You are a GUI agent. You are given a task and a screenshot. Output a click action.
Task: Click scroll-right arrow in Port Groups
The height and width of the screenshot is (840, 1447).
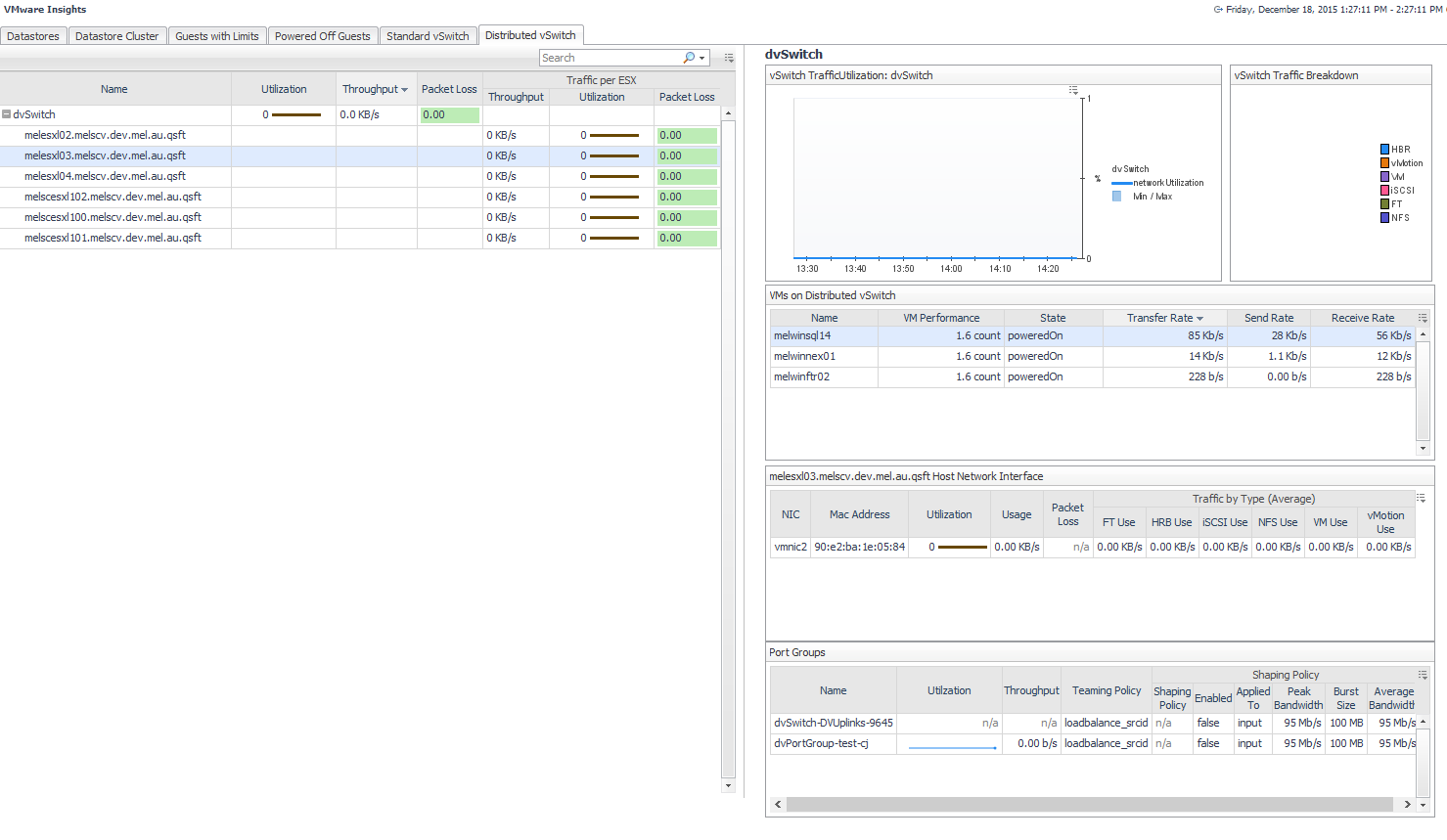(1408, 804)
